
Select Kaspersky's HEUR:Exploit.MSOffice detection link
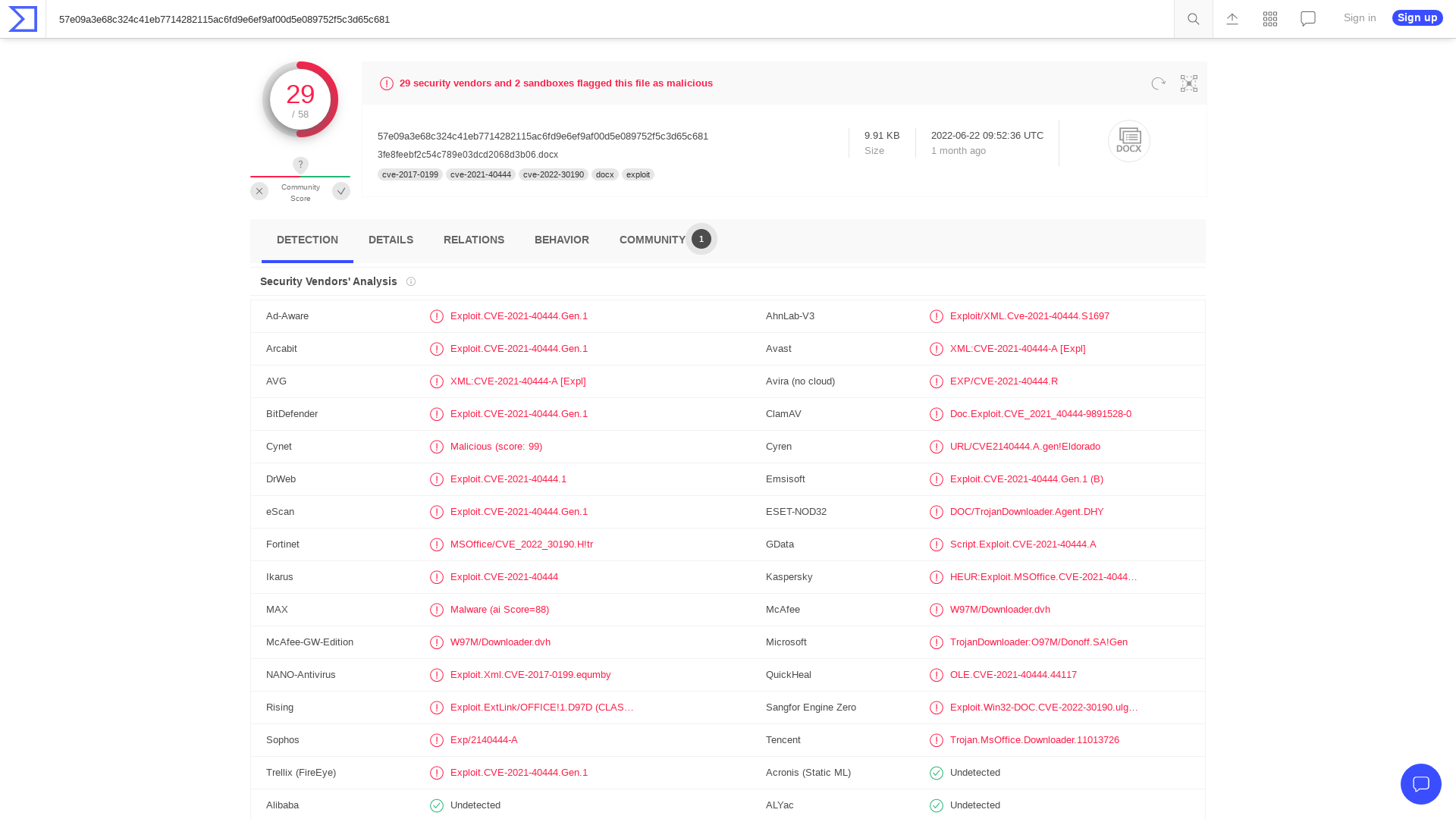click(x=1043, y=576)
